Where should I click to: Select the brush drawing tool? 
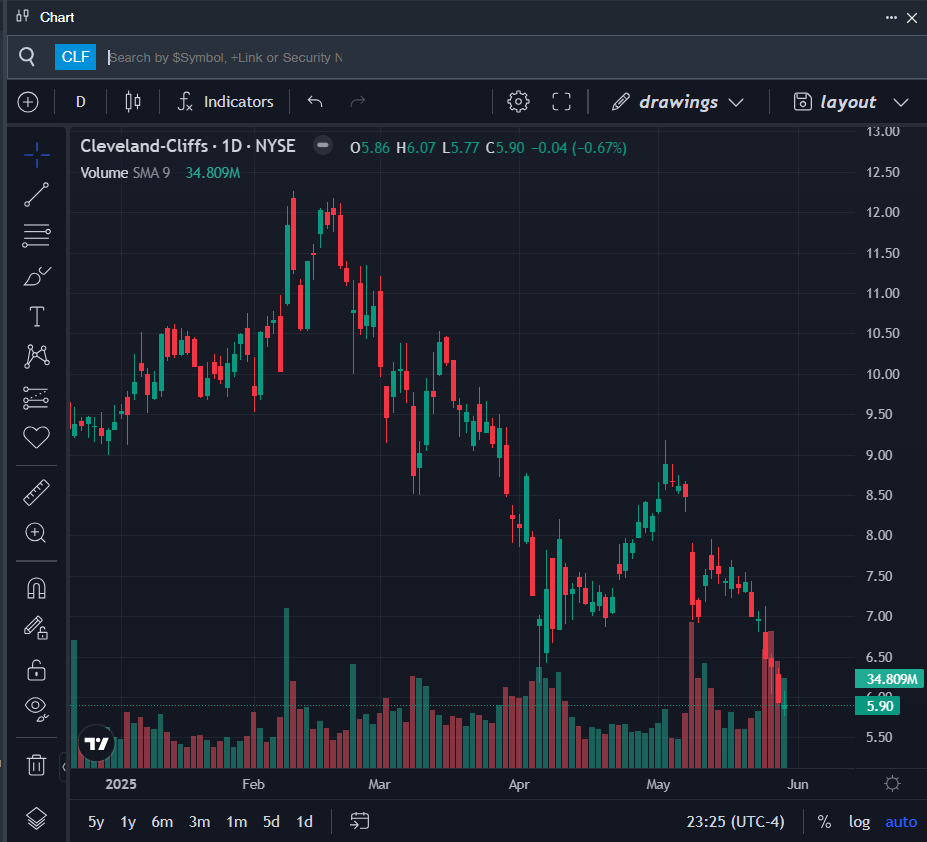click(x=37, y=276)
